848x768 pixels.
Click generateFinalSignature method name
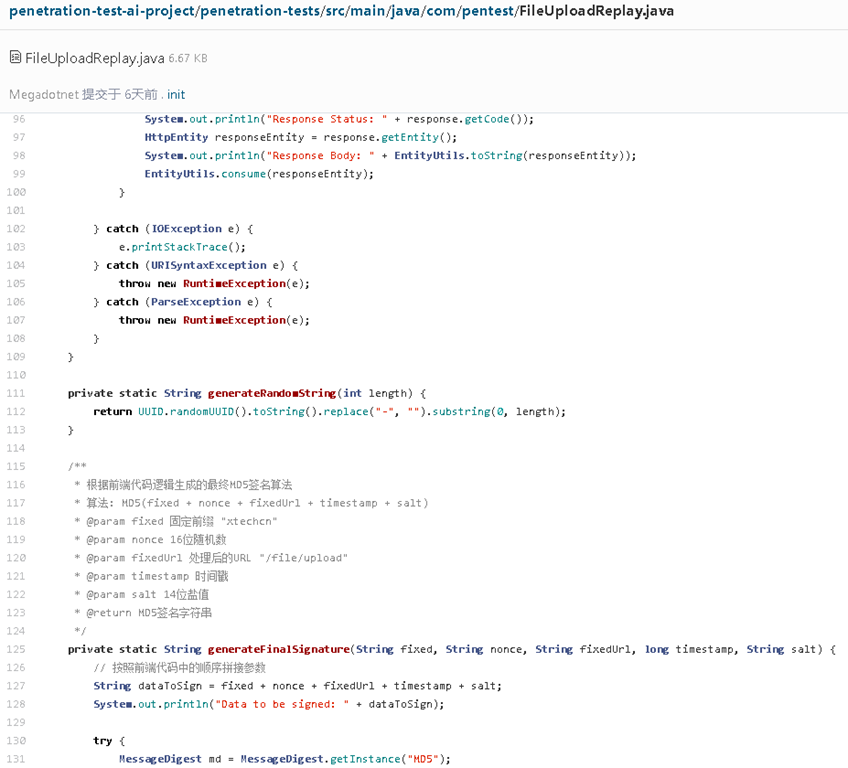pos(279,649)
